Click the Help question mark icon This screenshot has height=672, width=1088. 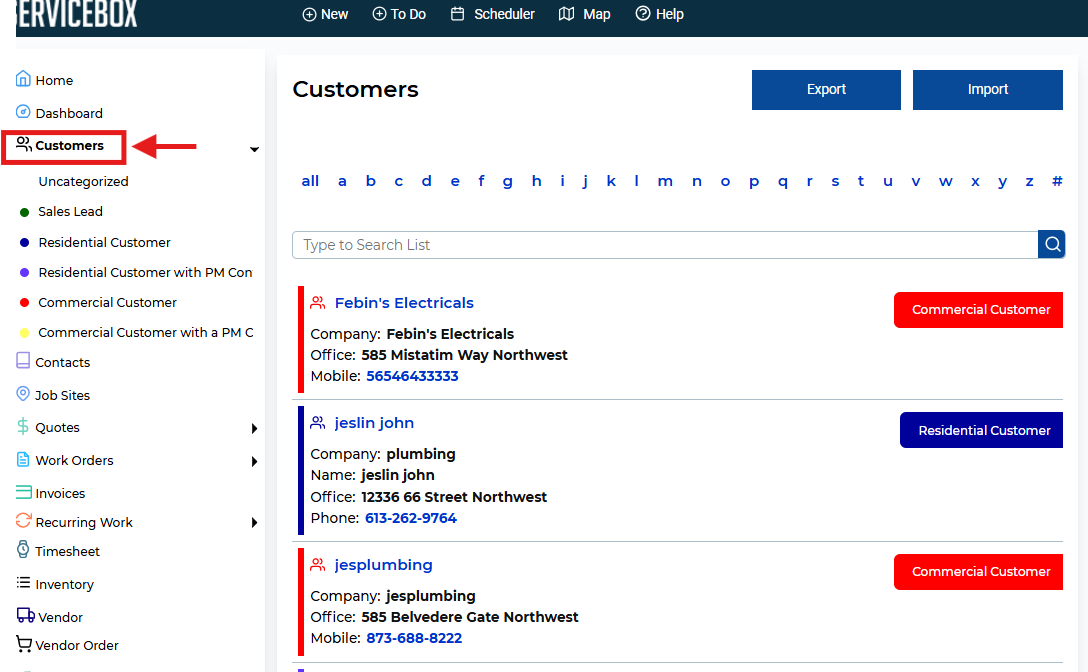(643, 14)
